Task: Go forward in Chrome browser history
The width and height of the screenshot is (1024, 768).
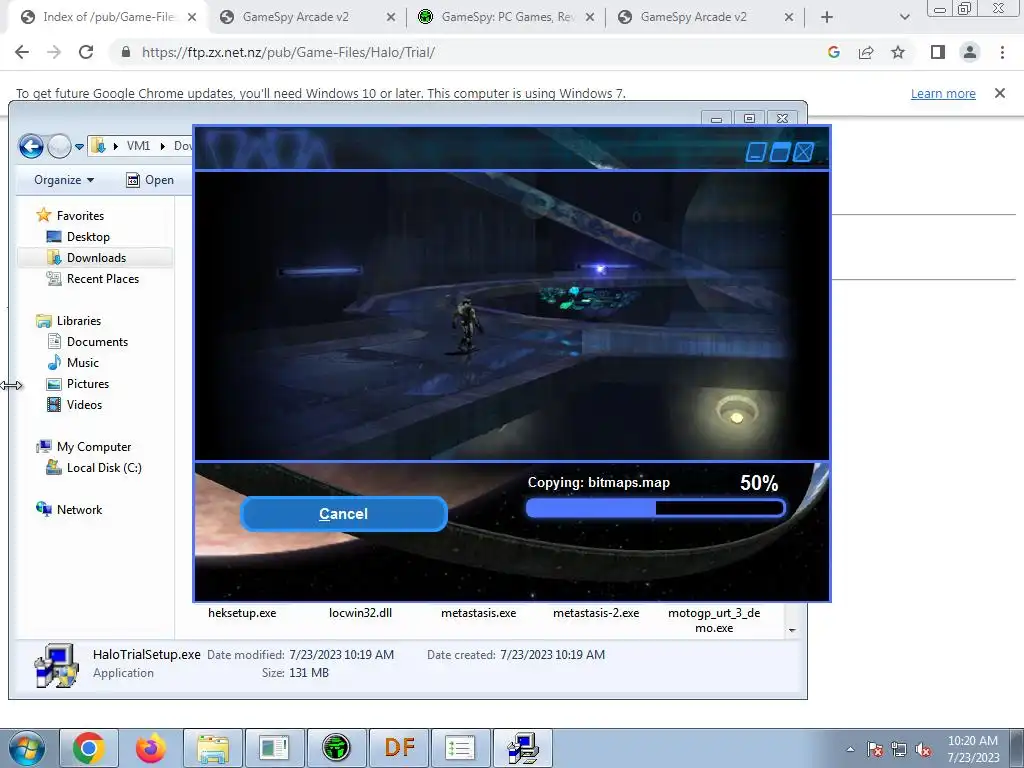Action: [x=54, y=52]
